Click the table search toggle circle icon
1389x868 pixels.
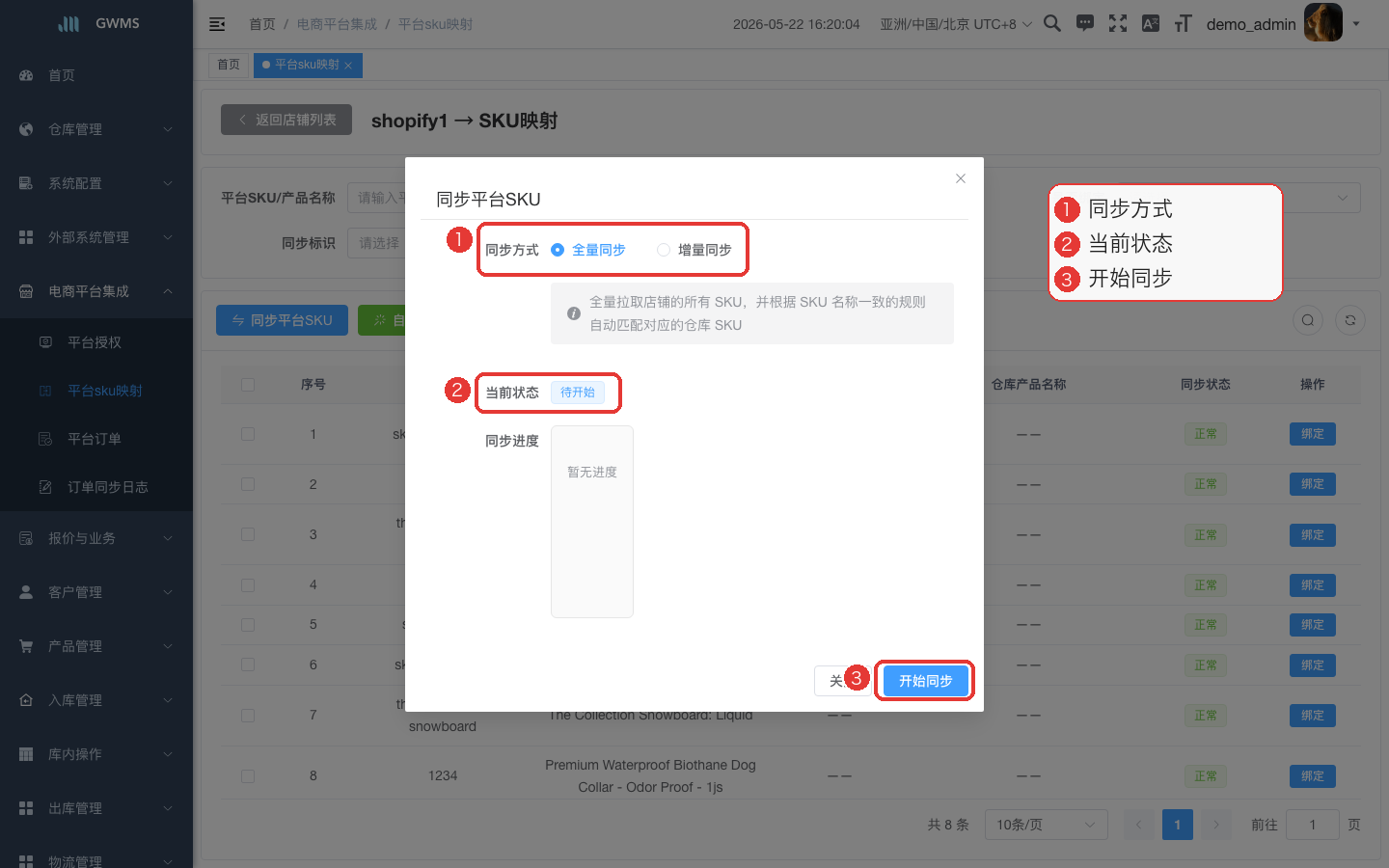point(1308,320)
